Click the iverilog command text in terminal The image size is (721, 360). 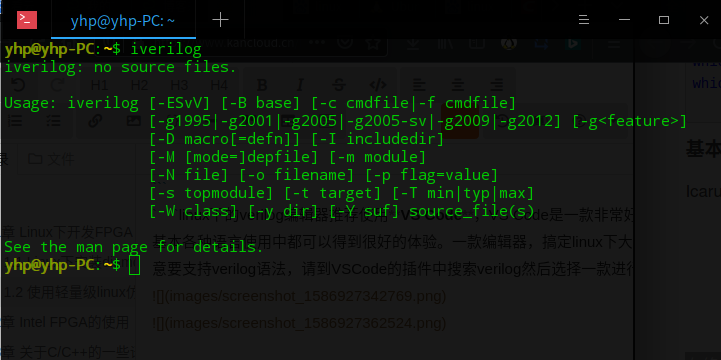pyautogui.click(x=166, y=49)
